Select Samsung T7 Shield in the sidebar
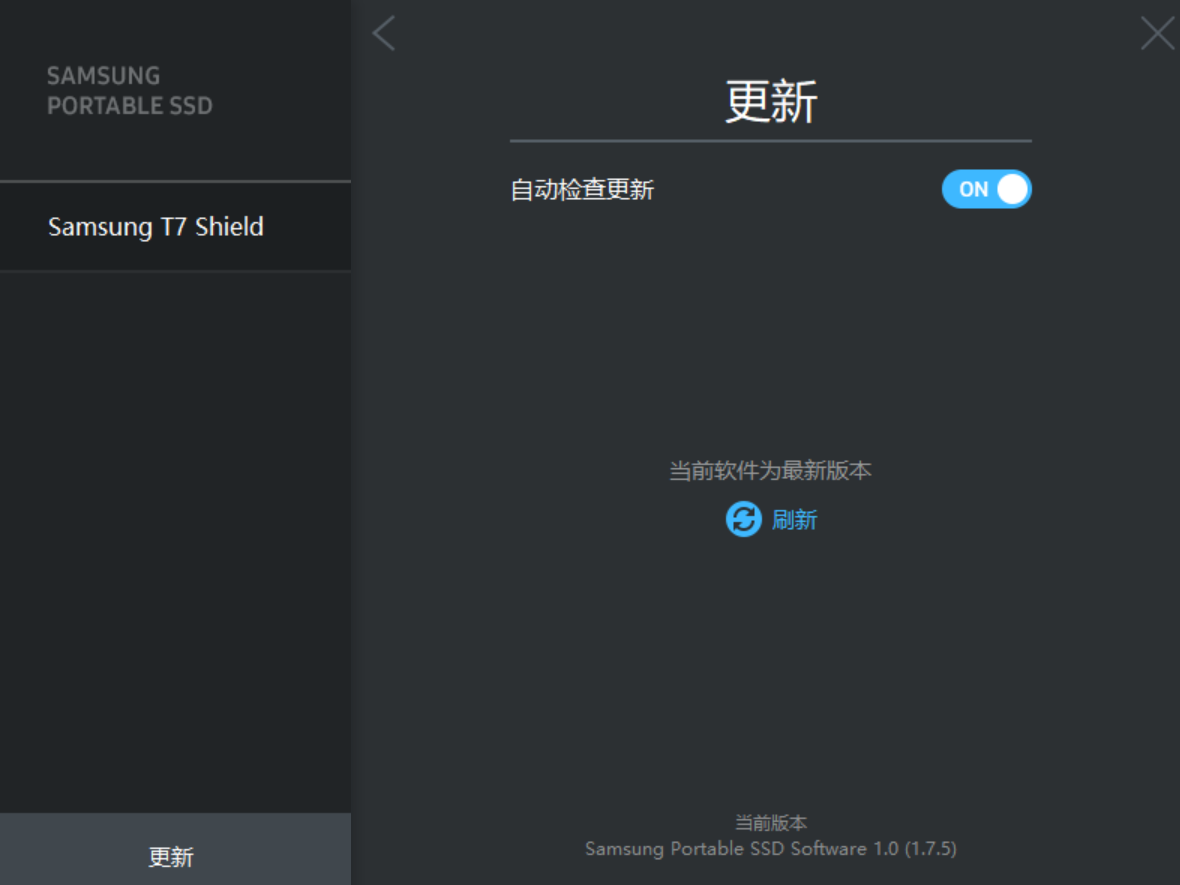 (175, 227)
